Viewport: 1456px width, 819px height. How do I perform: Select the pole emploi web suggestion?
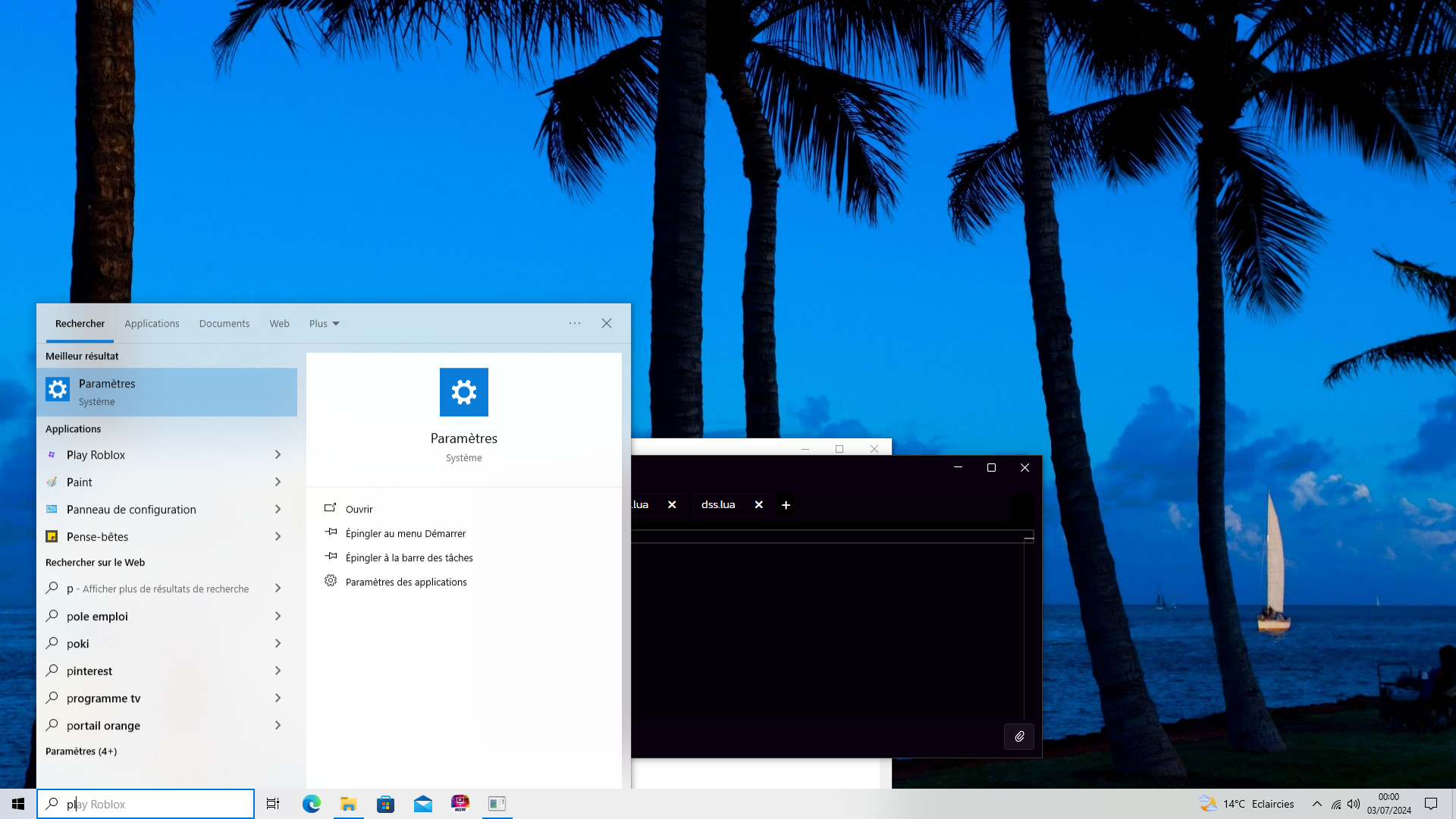[x=97, y=617]
